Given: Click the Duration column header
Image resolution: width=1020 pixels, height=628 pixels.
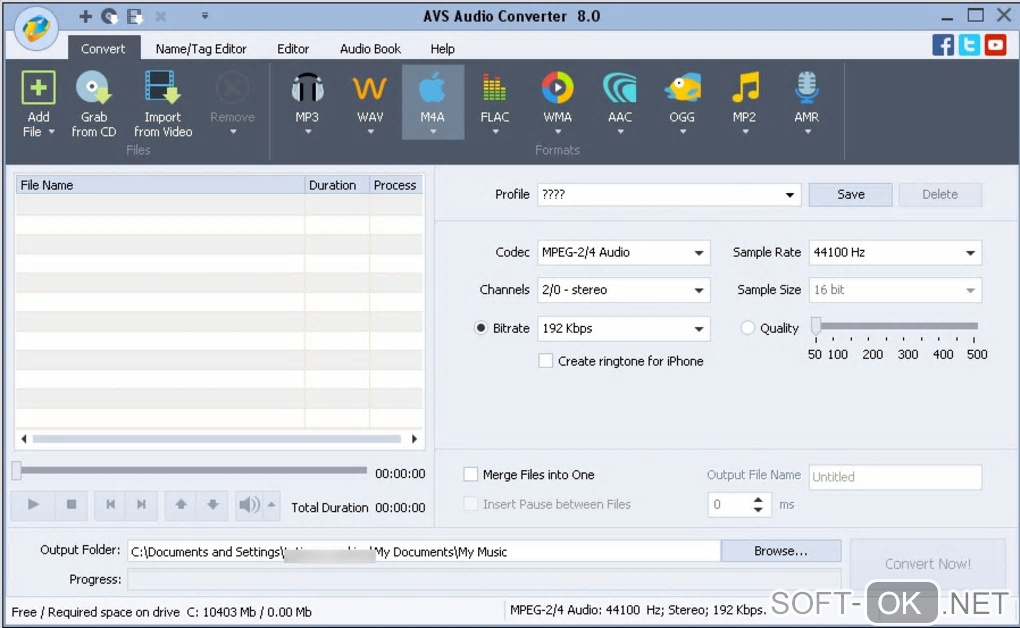Looking at the screenshot, I should [337, 185].
